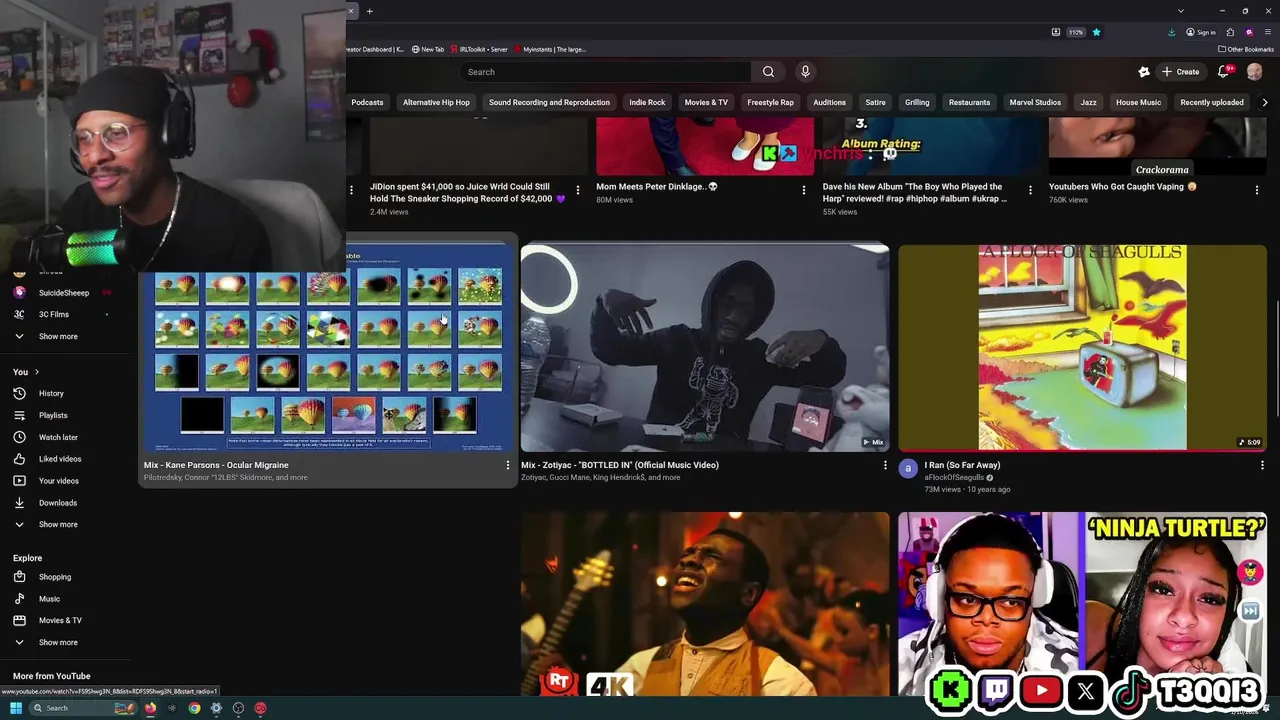Click the YouTube search input field
This screenshot has width=1280, height=720.
tap(605, 72)
